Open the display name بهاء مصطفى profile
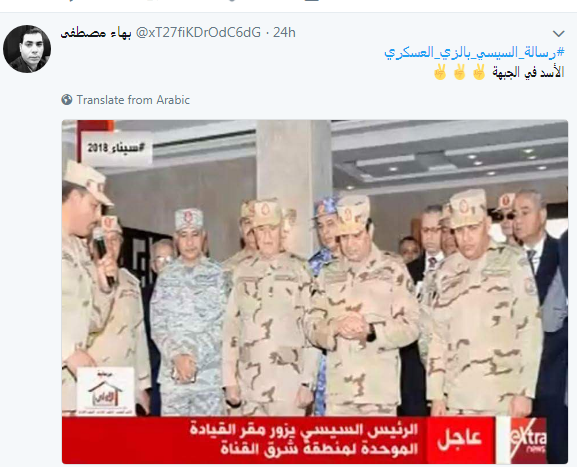This screenshot has width=577, height=467. tap(96, 33)
